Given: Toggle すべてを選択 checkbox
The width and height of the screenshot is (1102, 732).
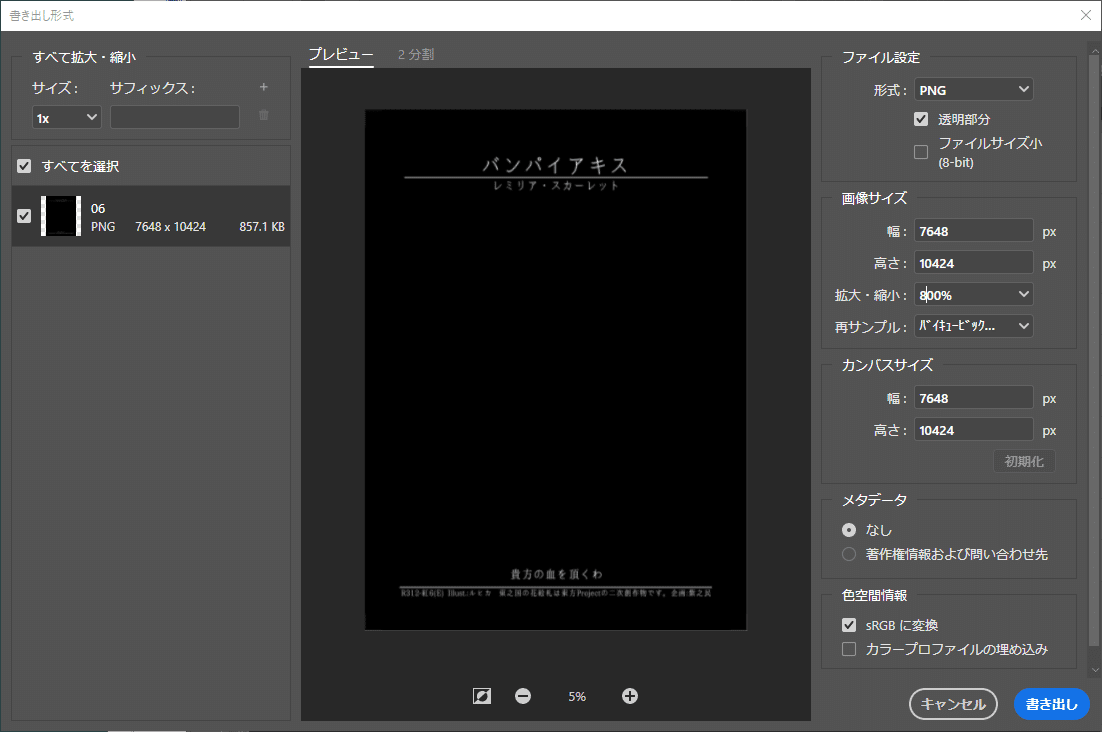Looking at the screenshot, I should tap(24, 166).
